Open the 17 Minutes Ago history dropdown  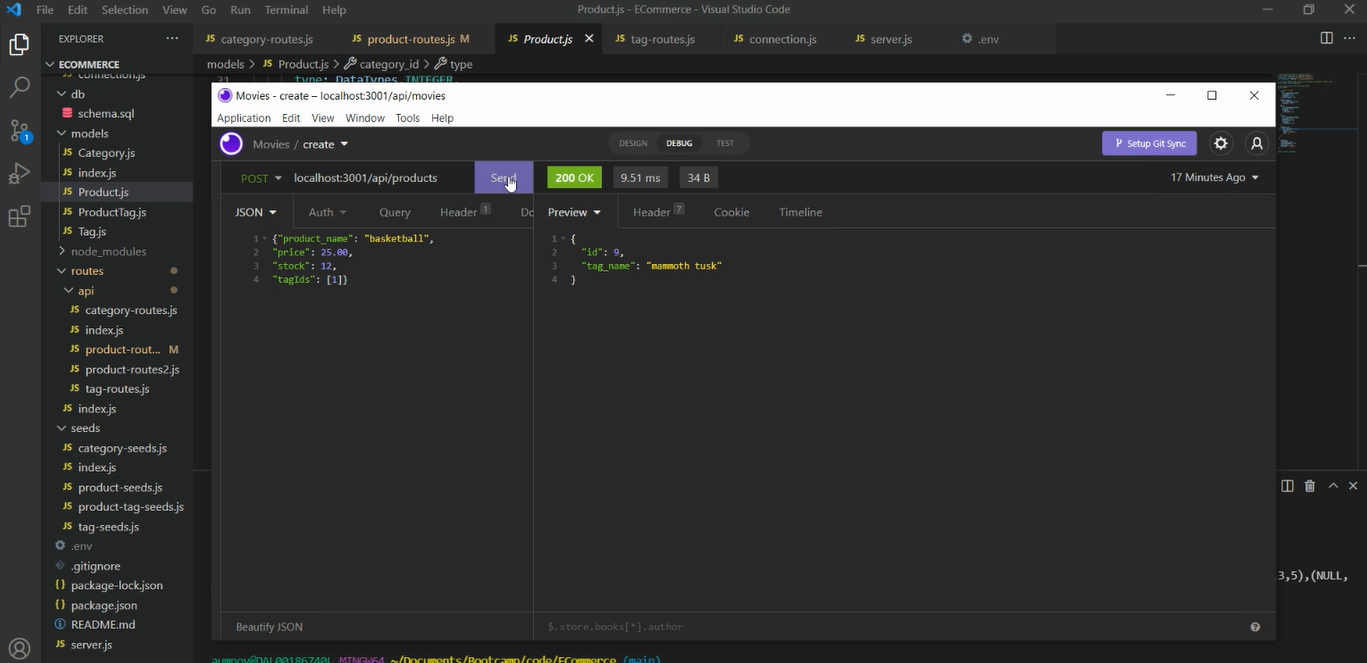click(1214, 177)
